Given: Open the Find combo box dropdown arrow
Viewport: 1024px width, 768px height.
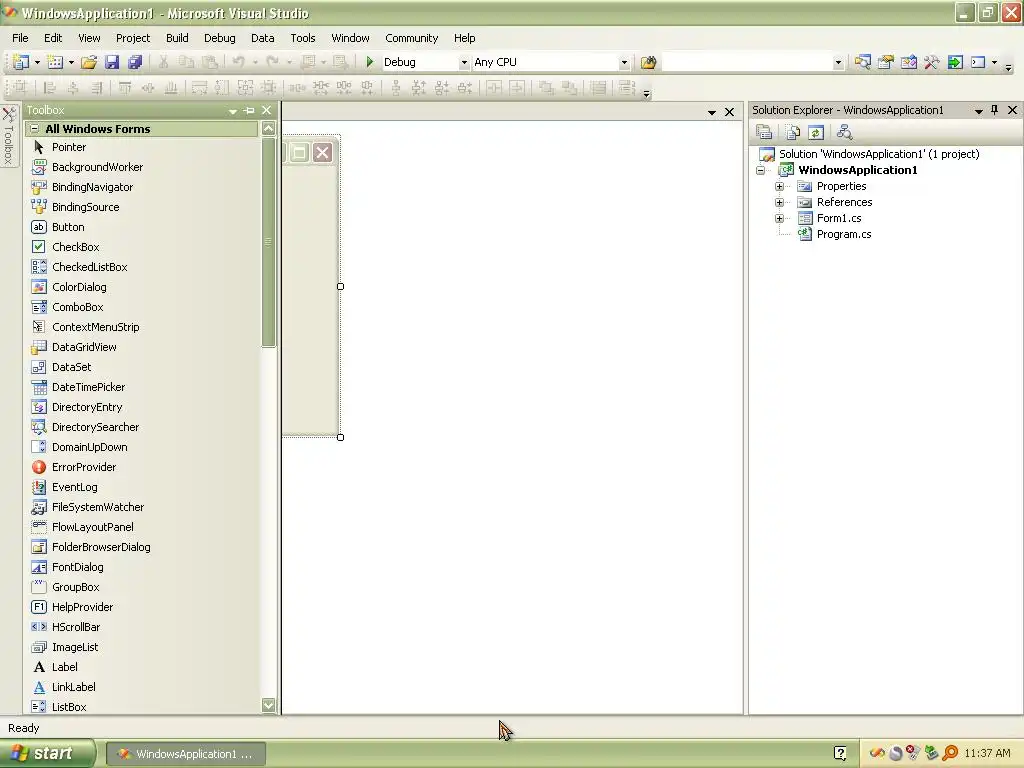Looking at the screenshot, I should tap(838, 63).
